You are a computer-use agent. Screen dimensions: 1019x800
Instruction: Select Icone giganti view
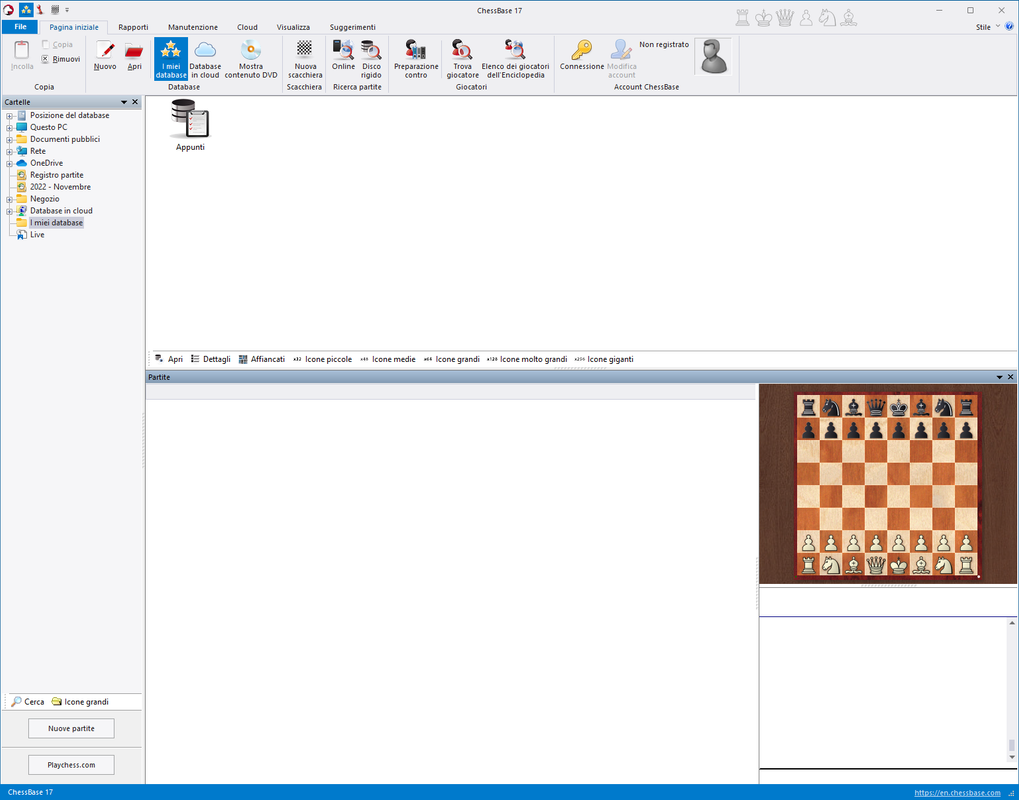604,359
